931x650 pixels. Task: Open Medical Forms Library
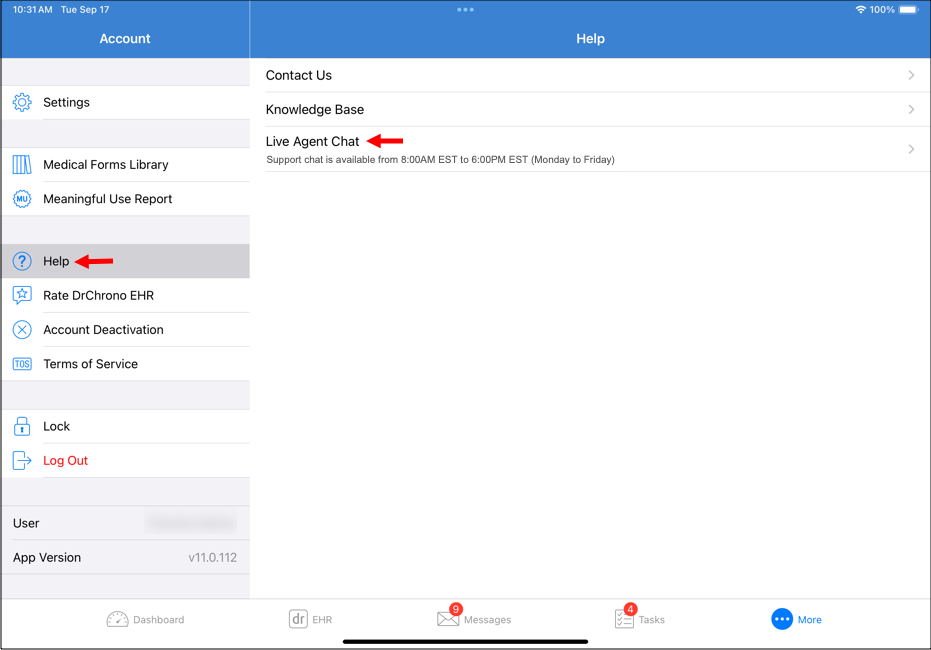coord(125,164)
